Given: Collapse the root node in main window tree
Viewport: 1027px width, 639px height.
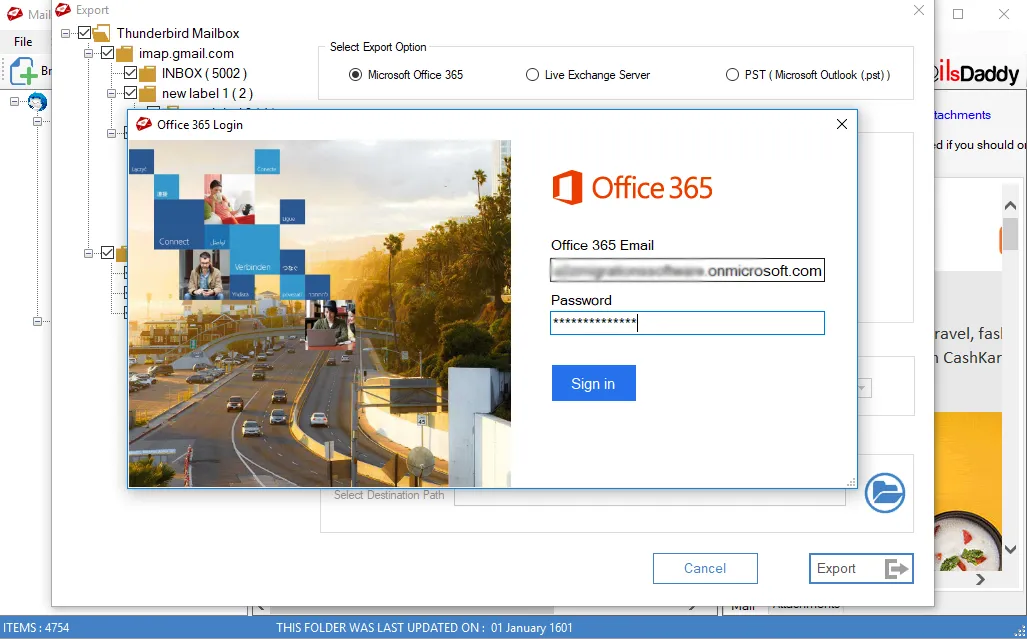Looking at the screenshot, I should coord(14,102).
